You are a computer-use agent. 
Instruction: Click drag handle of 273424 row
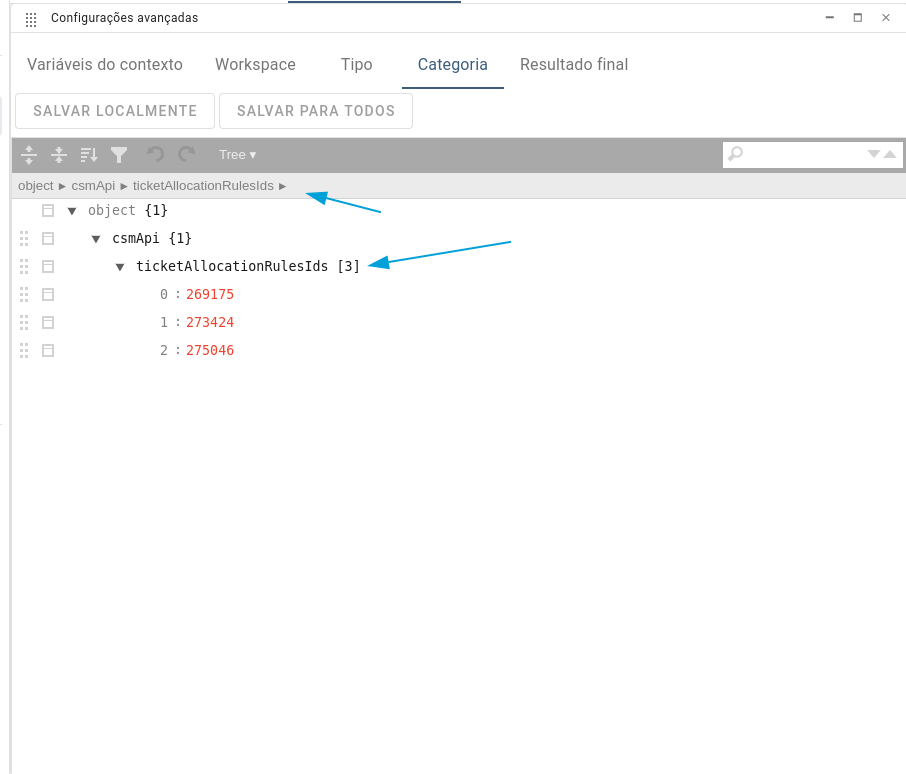pos(24,322)
